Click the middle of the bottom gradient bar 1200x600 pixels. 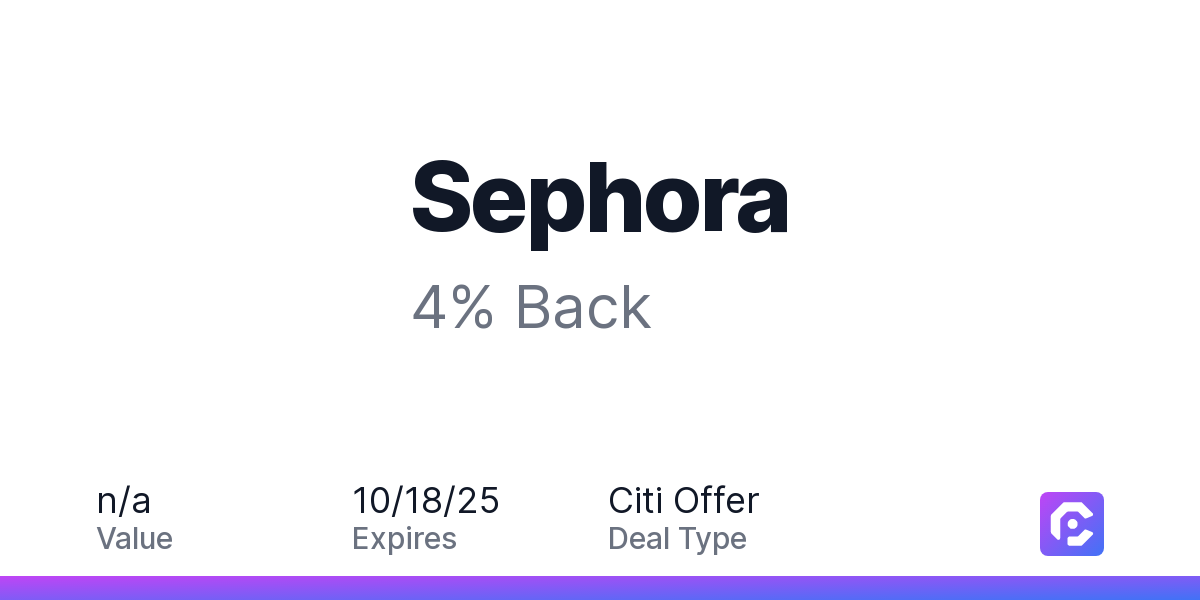click(600, 588)
